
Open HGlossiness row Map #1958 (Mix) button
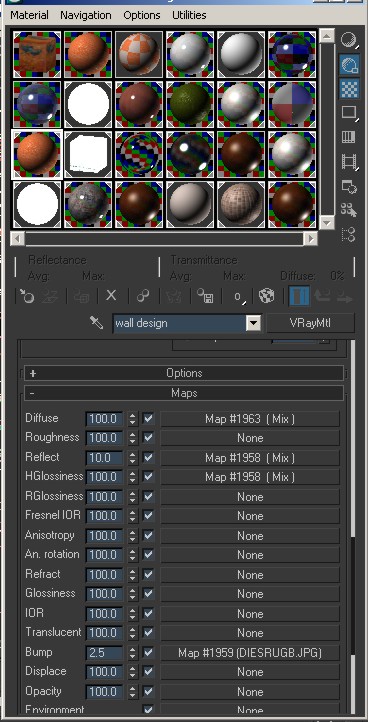[x=250, y=477]
